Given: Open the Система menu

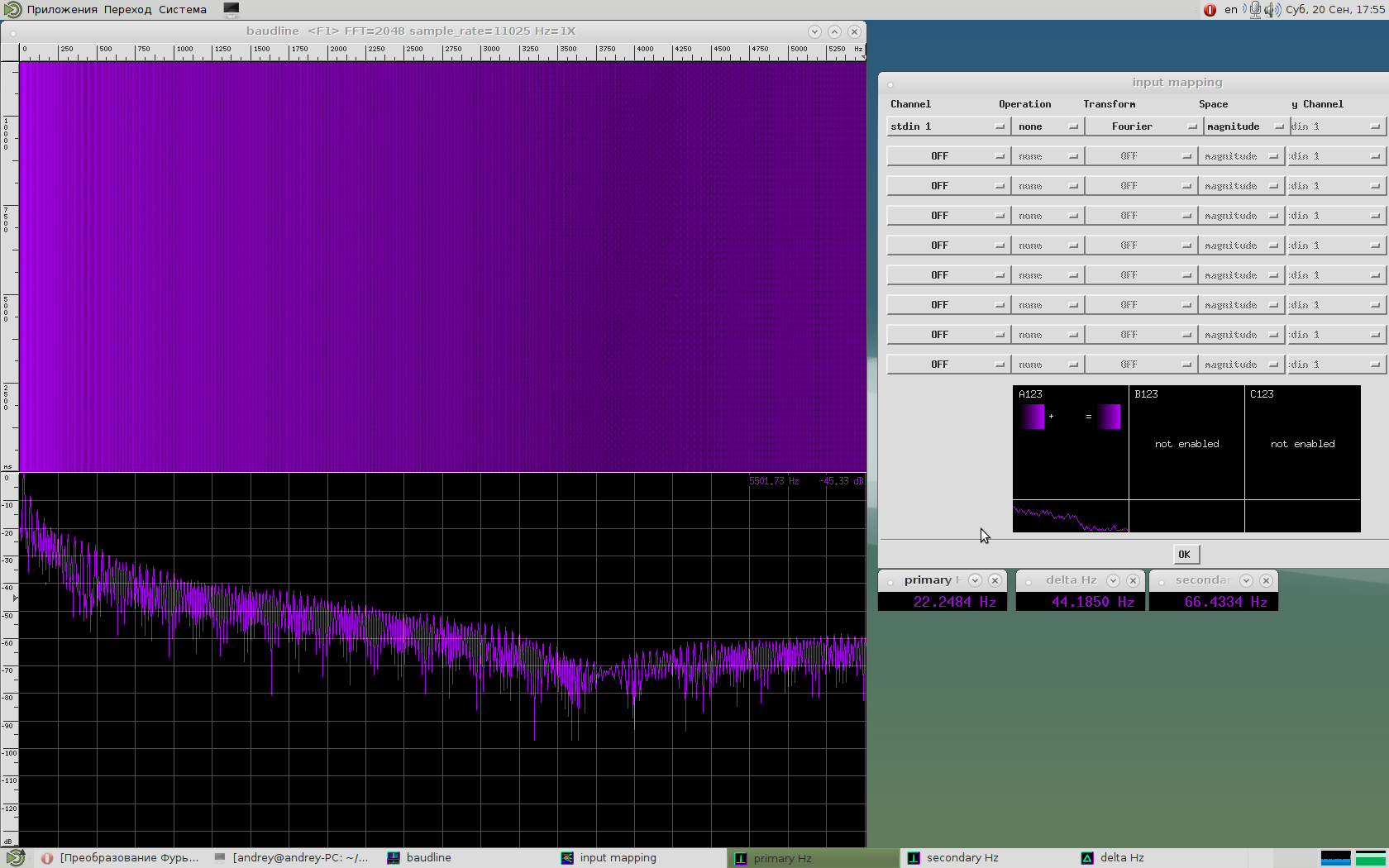Looking at the screenshot, I should point(183,10).
